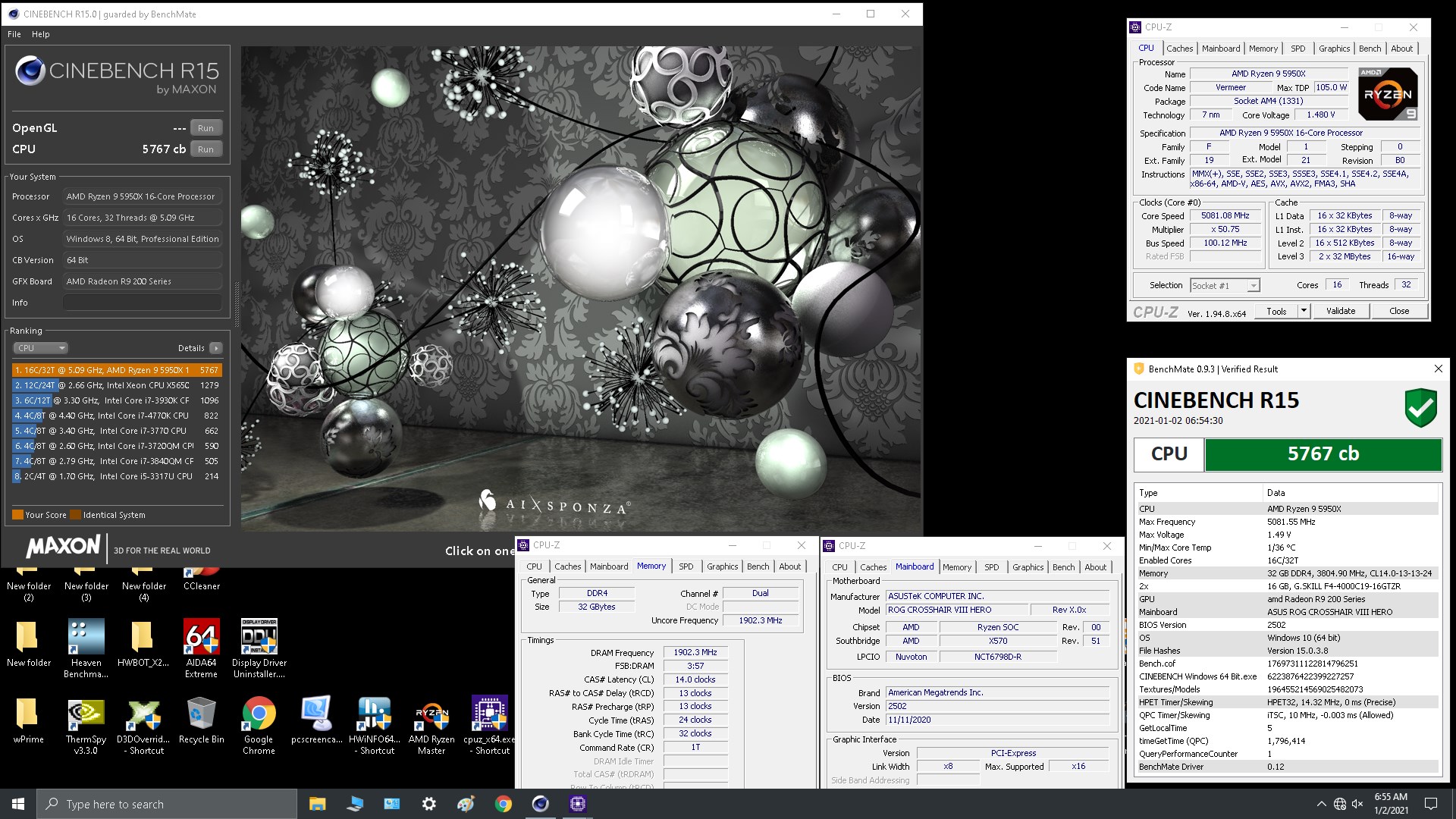Select SPD tab in Memory CPU-Z window
Image resolution: width=1456 pixels, height=819 pixels.
click(x=686, y=566)
